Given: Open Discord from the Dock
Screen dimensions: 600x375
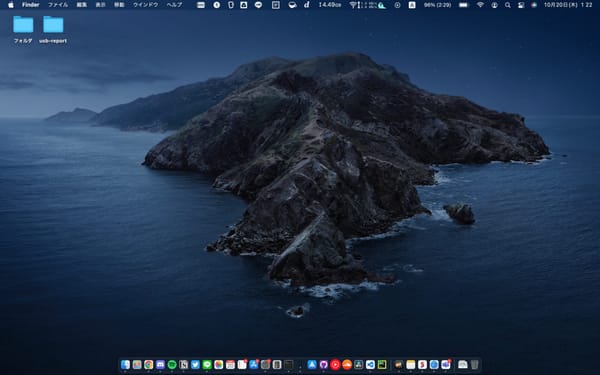Looking at the screenshot, I should point(160,365).
